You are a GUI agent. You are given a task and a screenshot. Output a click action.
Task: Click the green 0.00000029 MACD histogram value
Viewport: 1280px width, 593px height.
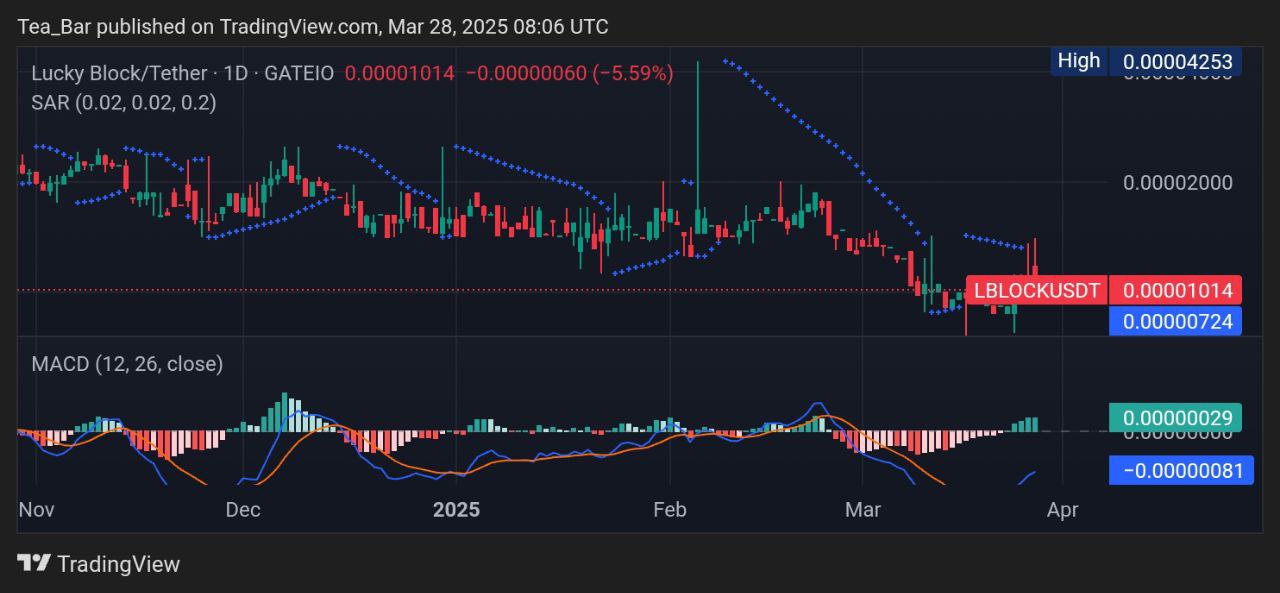click(x=1177, y=418)
